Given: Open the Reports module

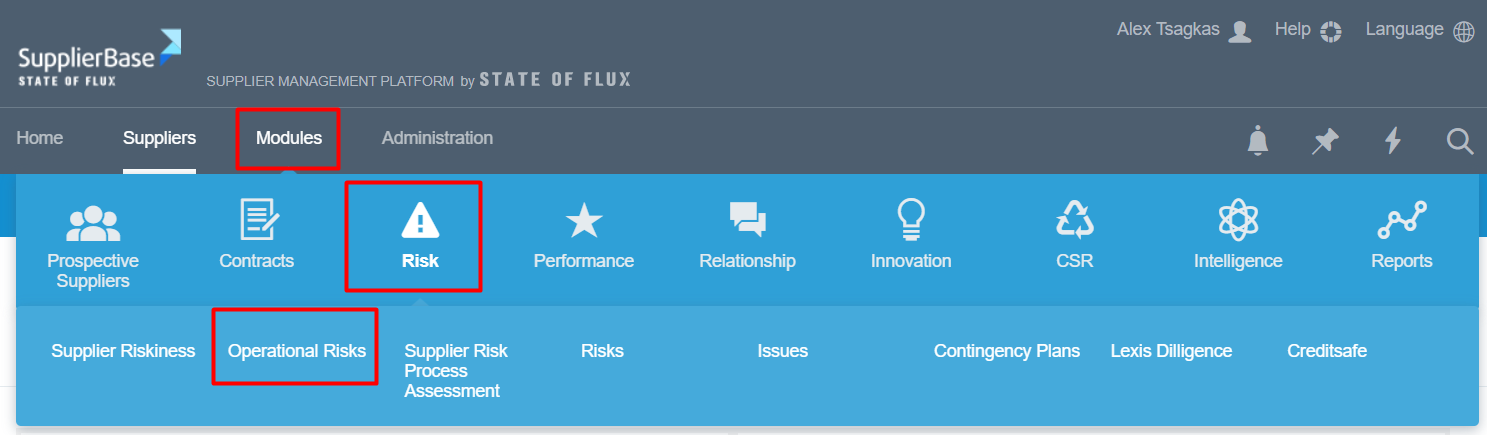Looking at the screenshot, I should tap(1401, 236).
